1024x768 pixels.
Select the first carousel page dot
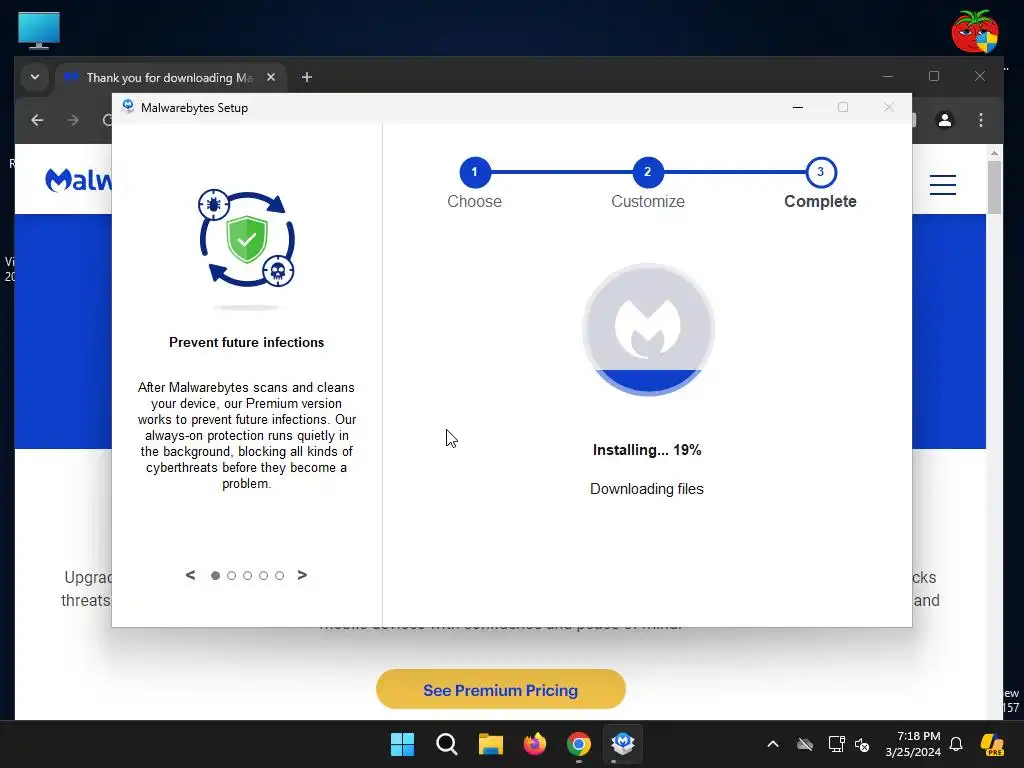[x=216, y=575]
